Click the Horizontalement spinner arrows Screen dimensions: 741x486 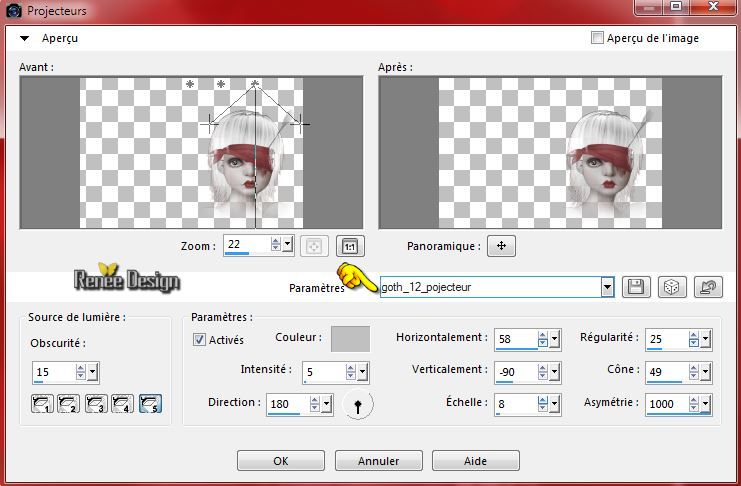click(543, 339)
